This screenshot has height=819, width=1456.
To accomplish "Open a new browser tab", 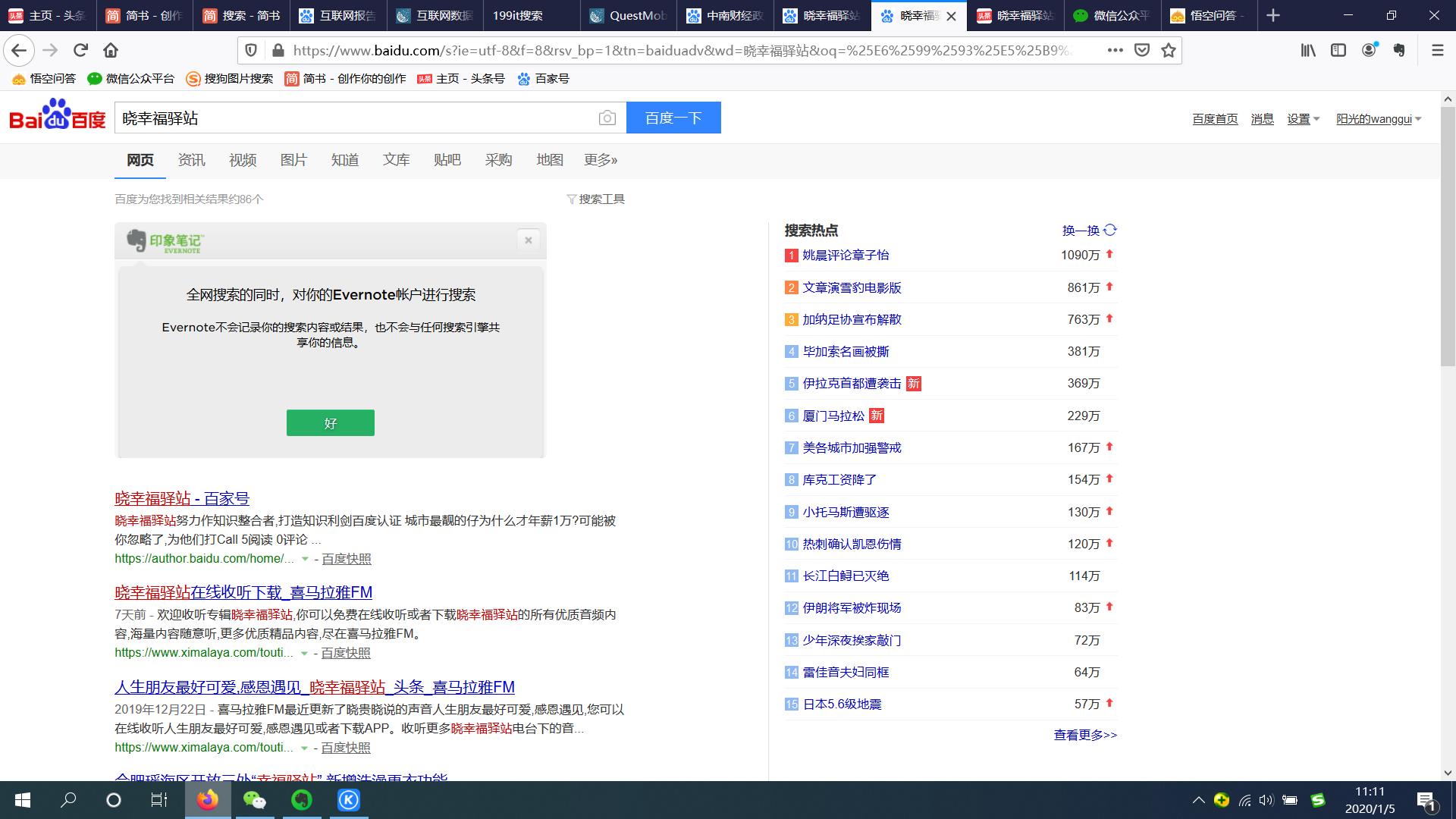I will pos(1273,15).
